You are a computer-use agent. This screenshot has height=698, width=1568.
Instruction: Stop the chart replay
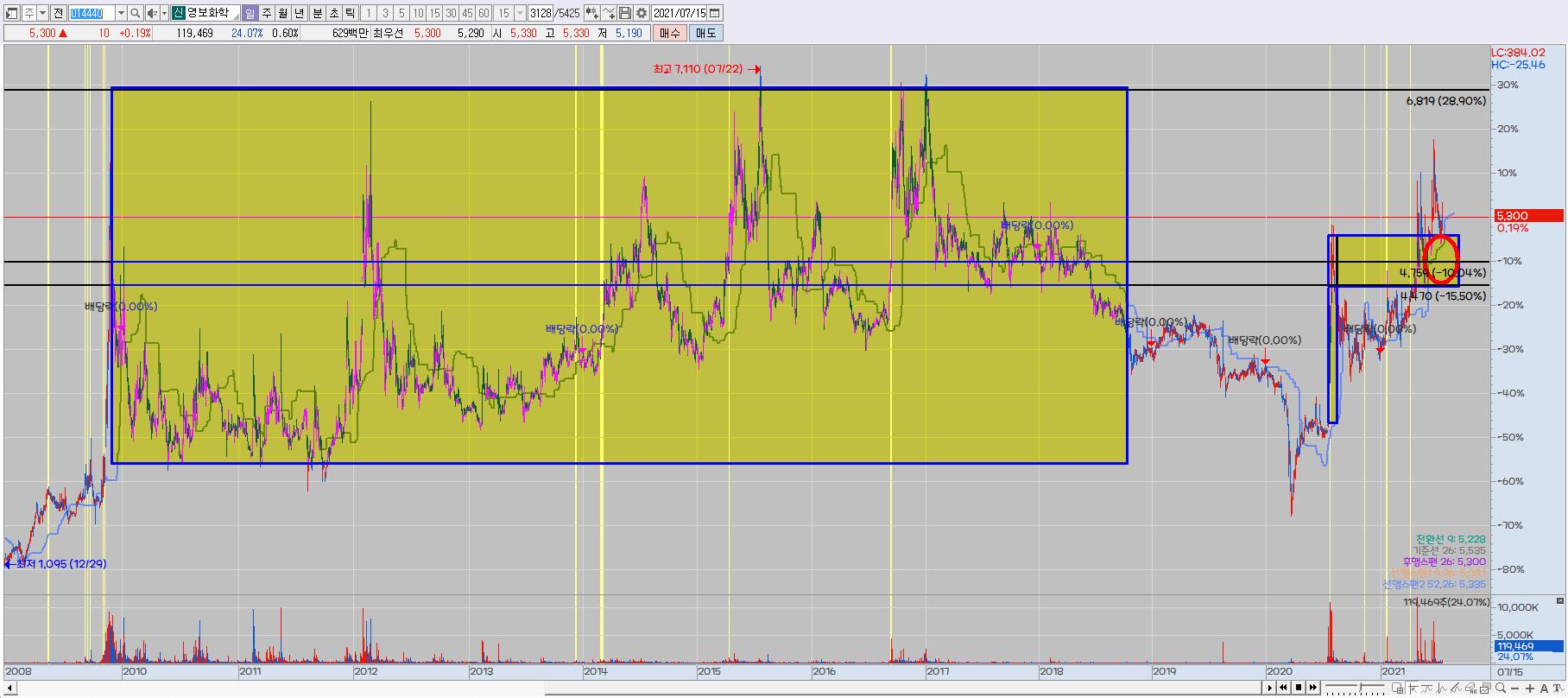click(x=1299, y=688)
